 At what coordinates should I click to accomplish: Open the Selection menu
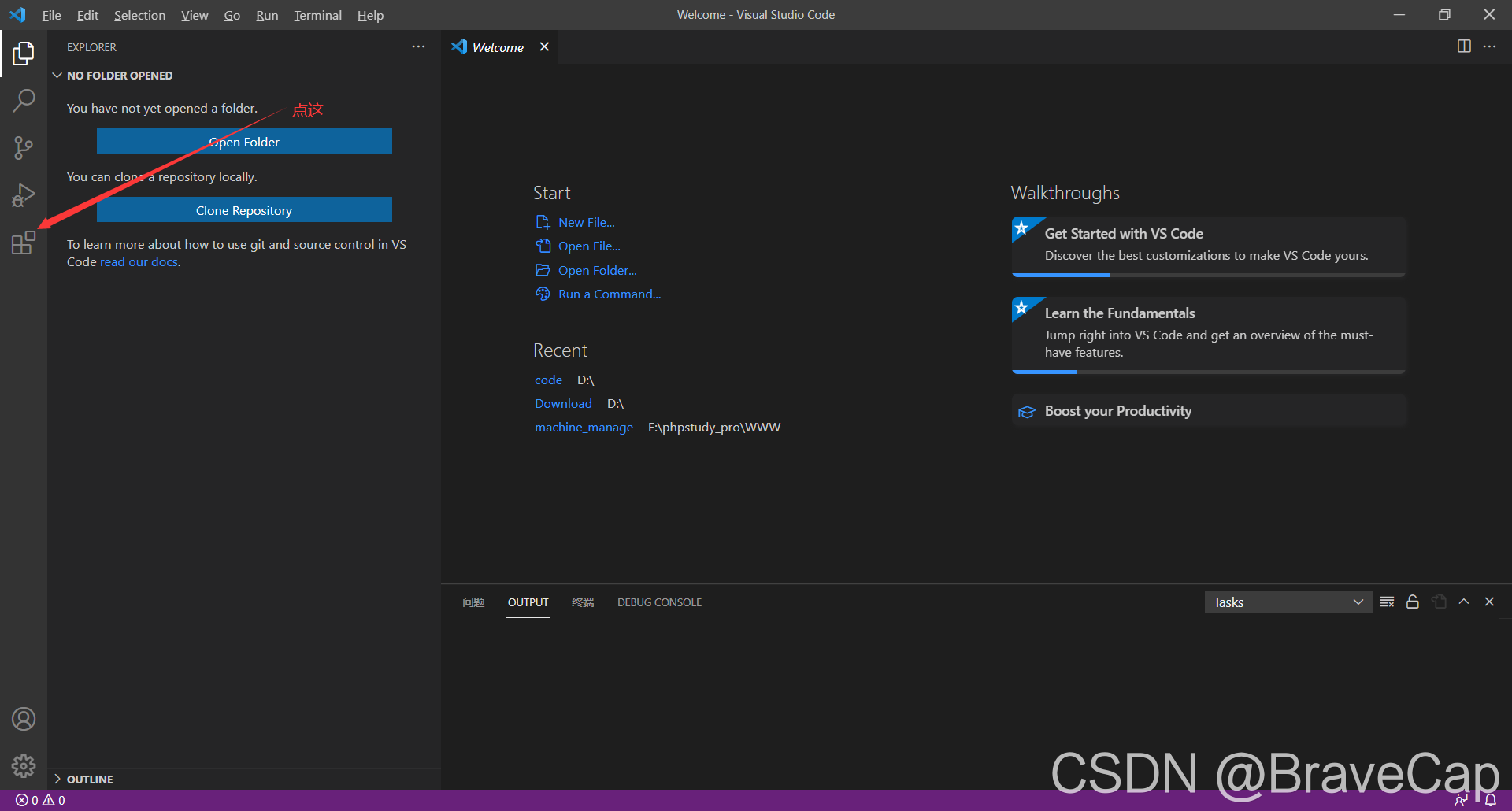point(139,15)
